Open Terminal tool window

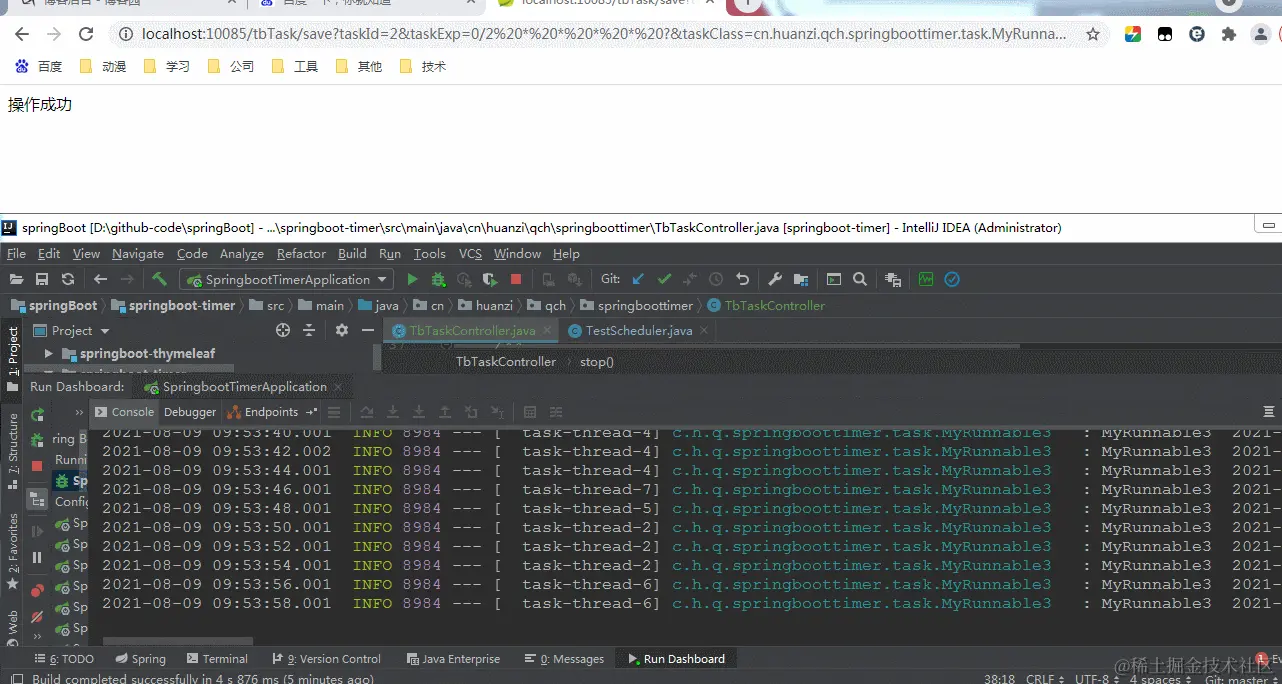[x=215, y=659]
